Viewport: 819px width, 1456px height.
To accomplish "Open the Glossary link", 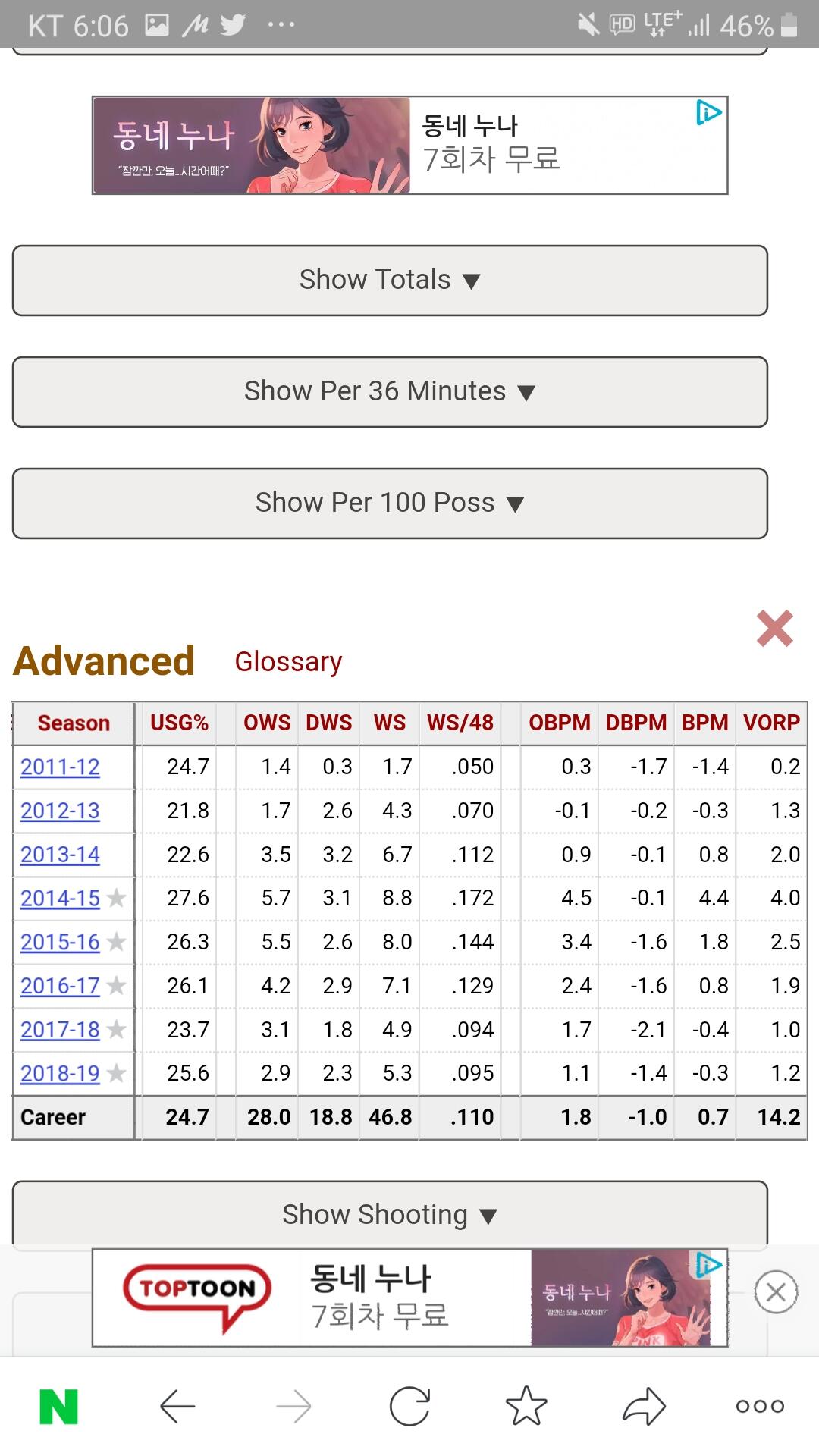I will point(288,661).
